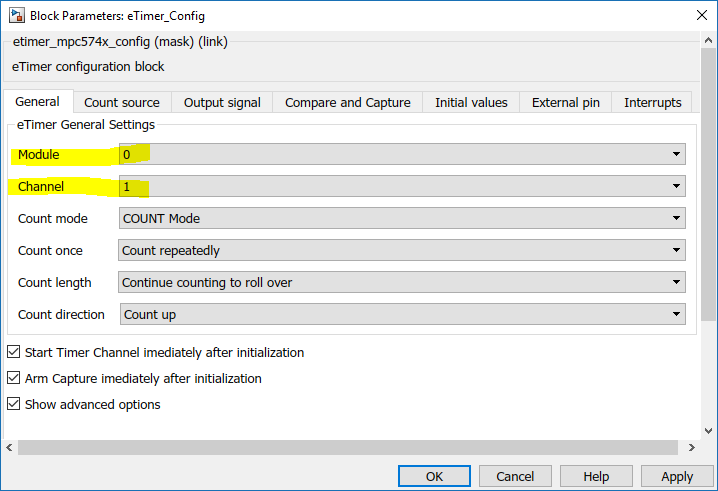Go to Compare and Capture tab
This screenshot has height=491, width=718.
348,103
